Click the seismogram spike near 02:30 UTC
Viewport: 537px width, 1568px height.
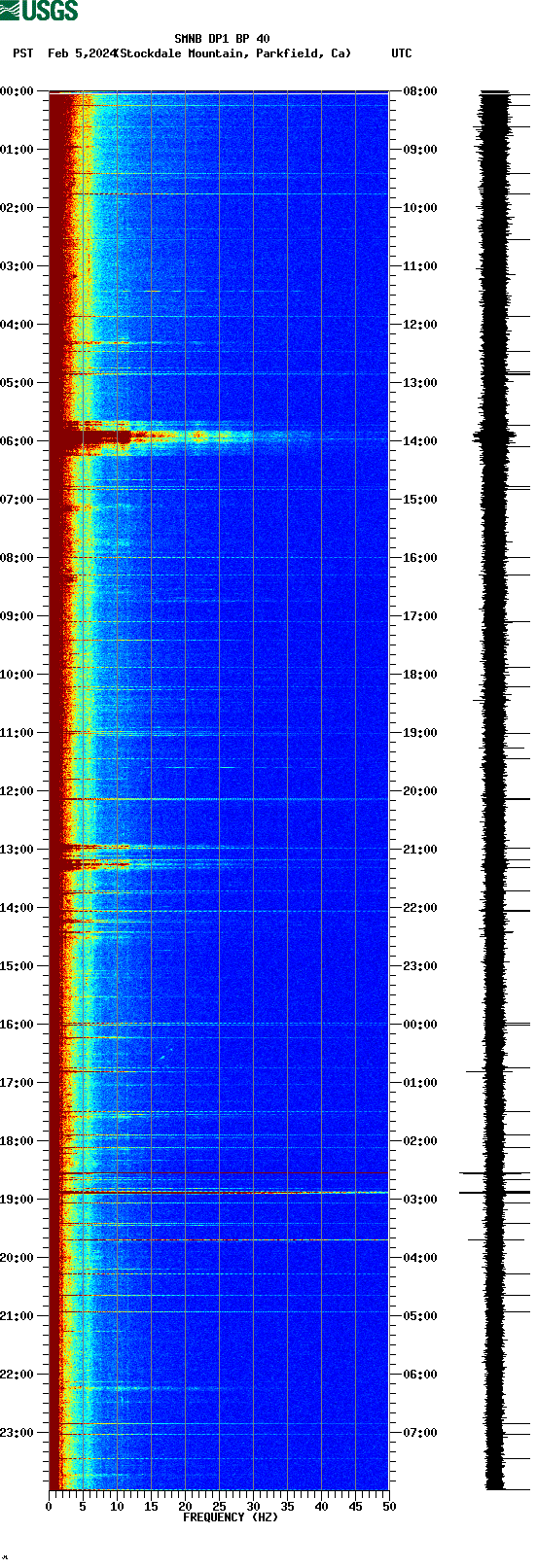[x=494, y=1173]
